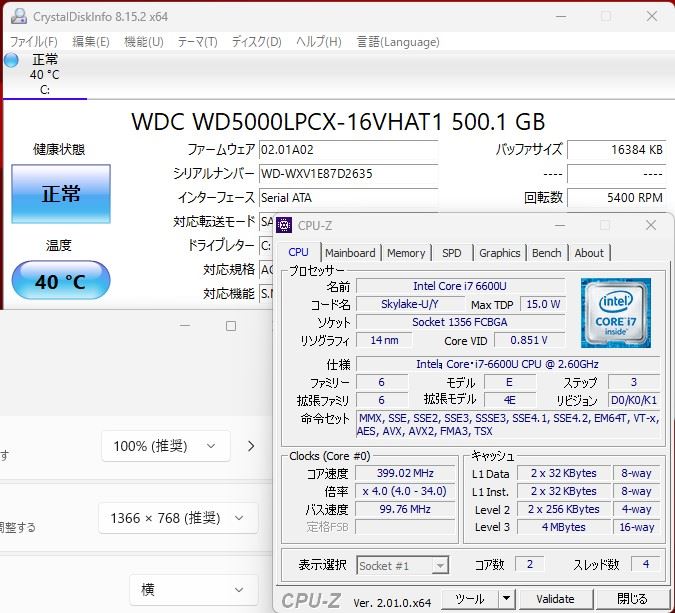Click the Skylake-U/Y code name value
This screenshot has height=613, width=675.
click(410, 304)
